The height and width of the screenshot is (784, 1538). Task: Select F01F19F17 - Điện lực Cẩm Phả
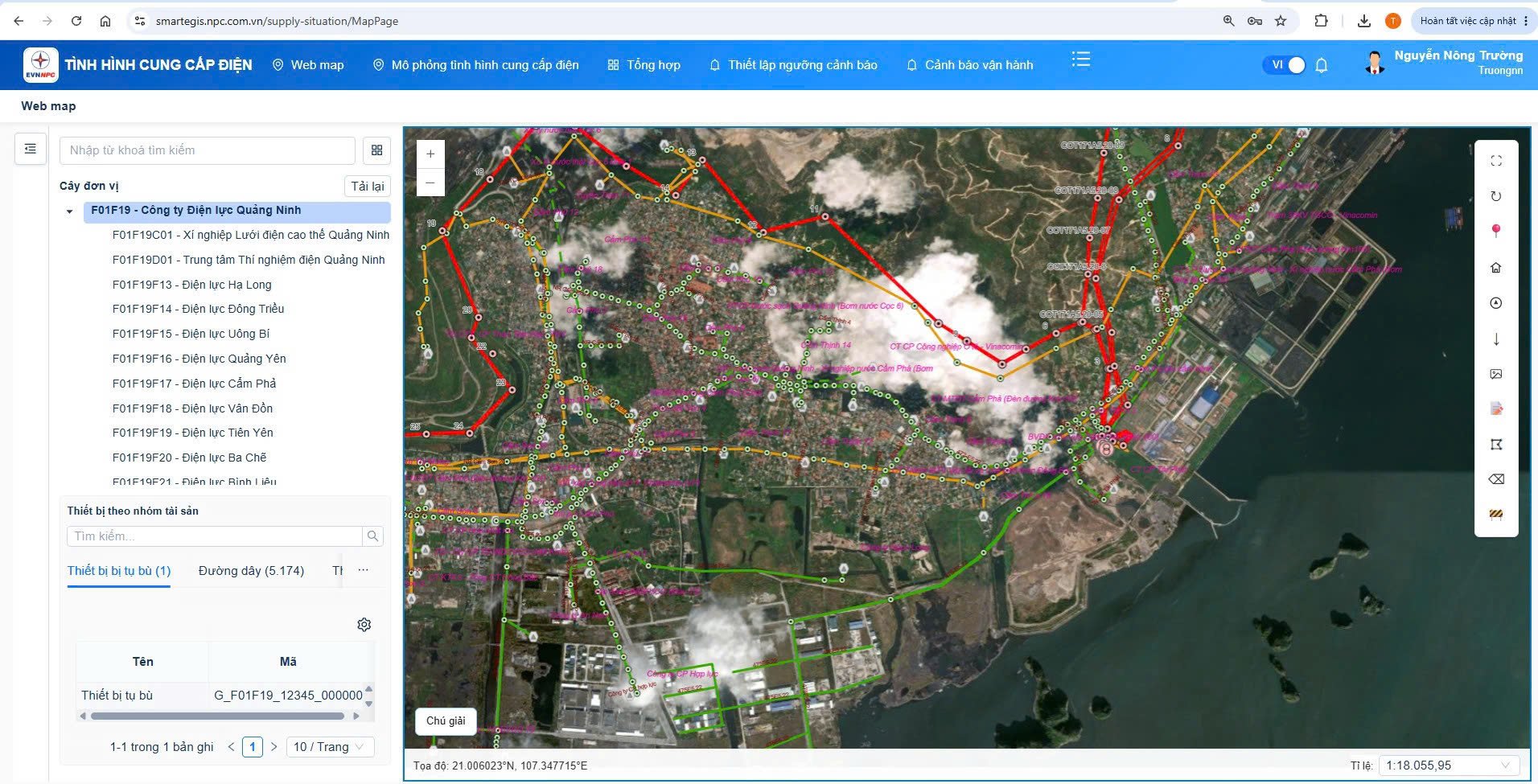(x=194, y=384)
